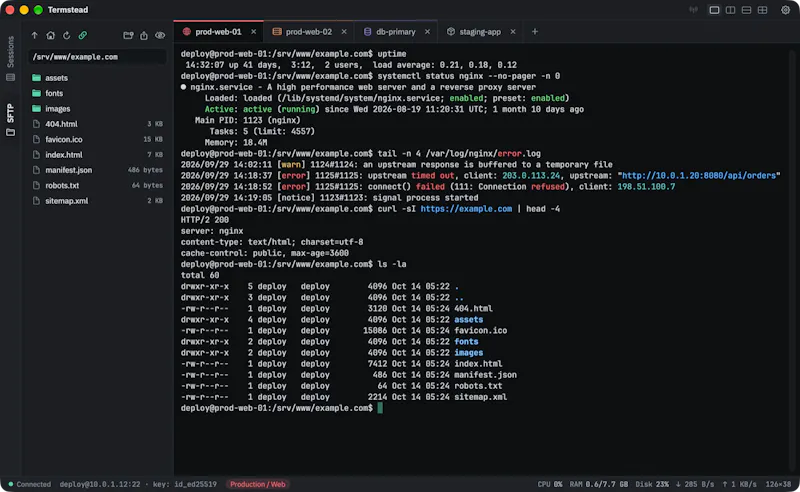Click the db-primary database icon
Viewport: 800px width, 492px height.
(367, 32)
